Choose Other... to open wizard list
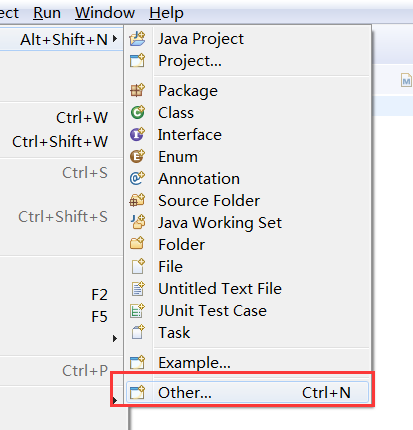 pos(247,392)
